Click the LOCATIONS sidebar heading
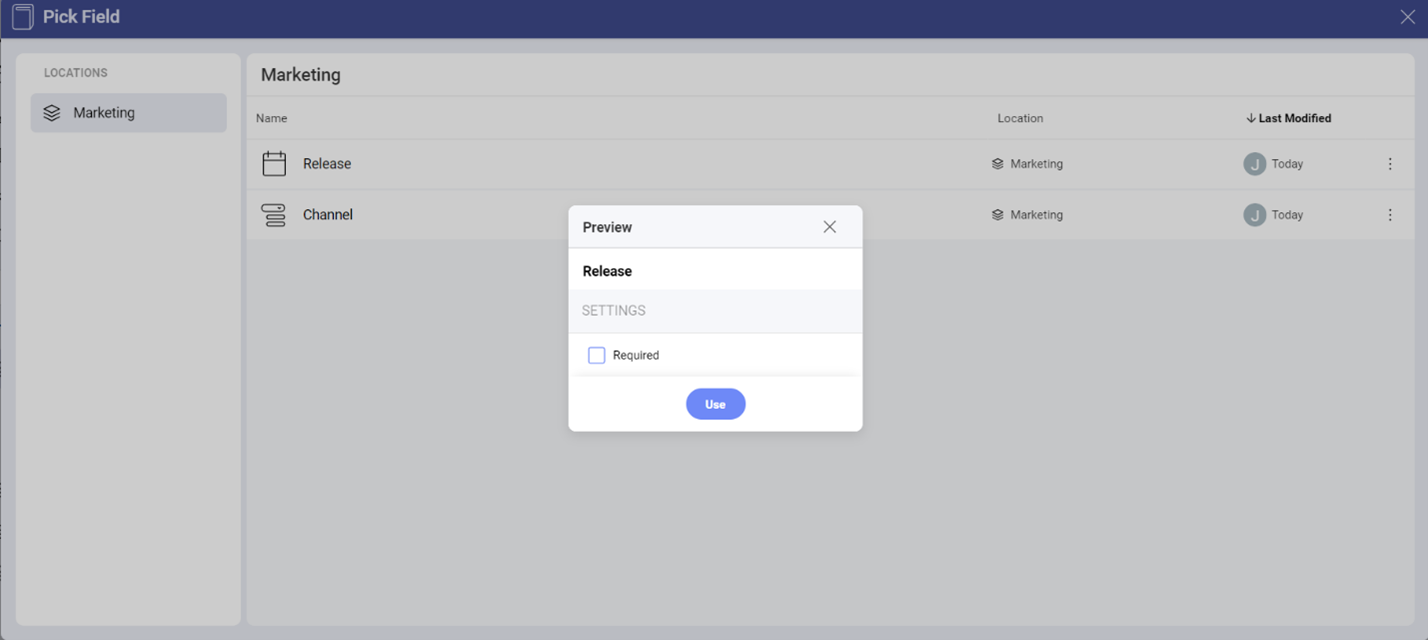Screen dimensions: 1428x640 tap(76, 73)
